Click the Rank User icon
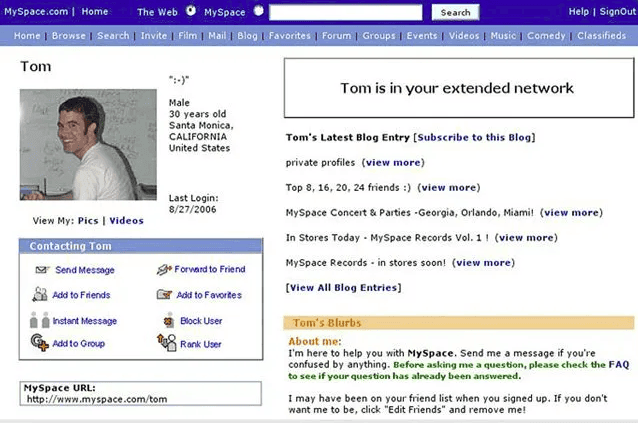Viewport: 639px width, 423px height. 166,344
